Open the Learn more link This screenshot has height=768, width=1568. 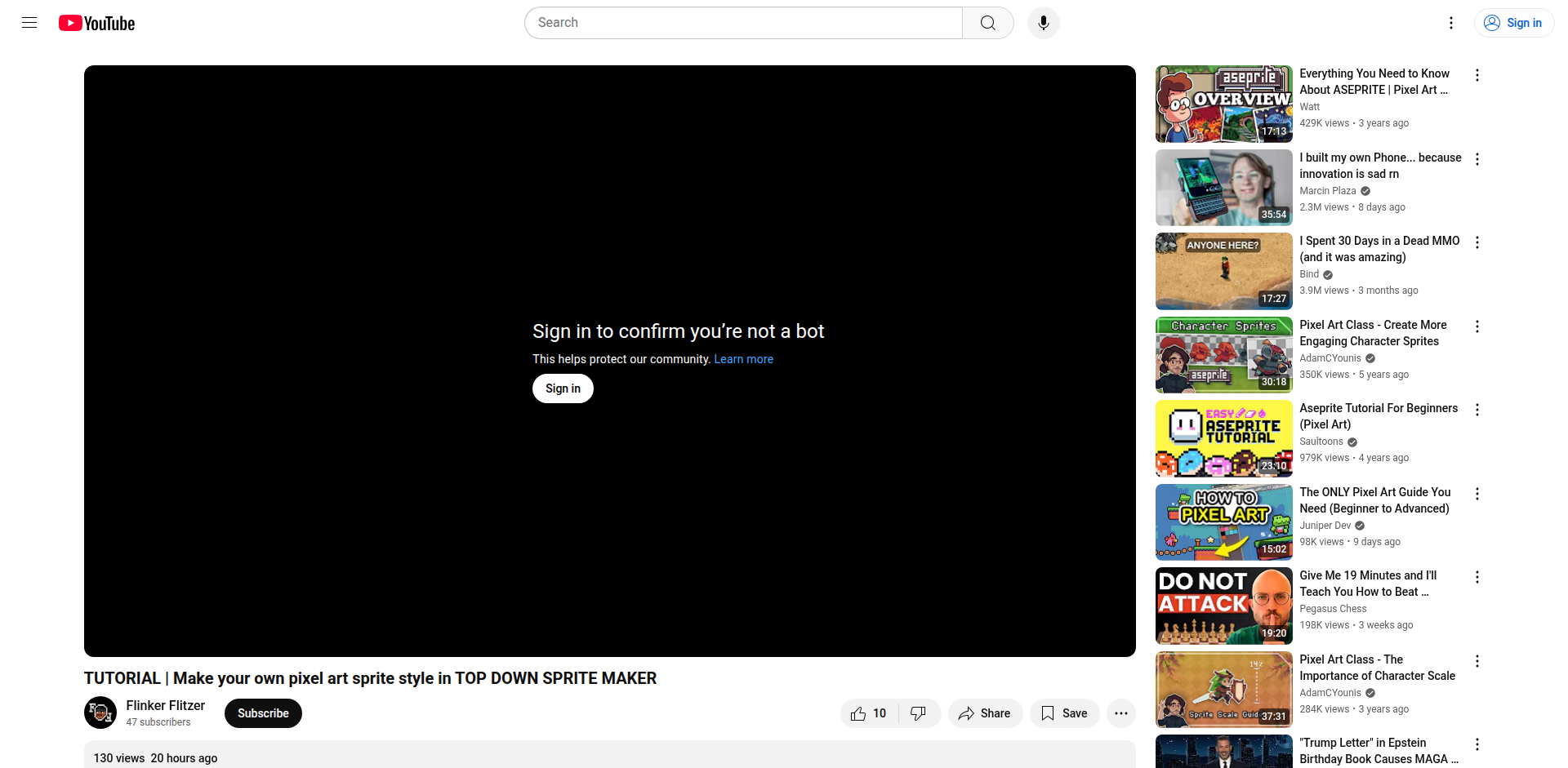[x=743, y=359]
